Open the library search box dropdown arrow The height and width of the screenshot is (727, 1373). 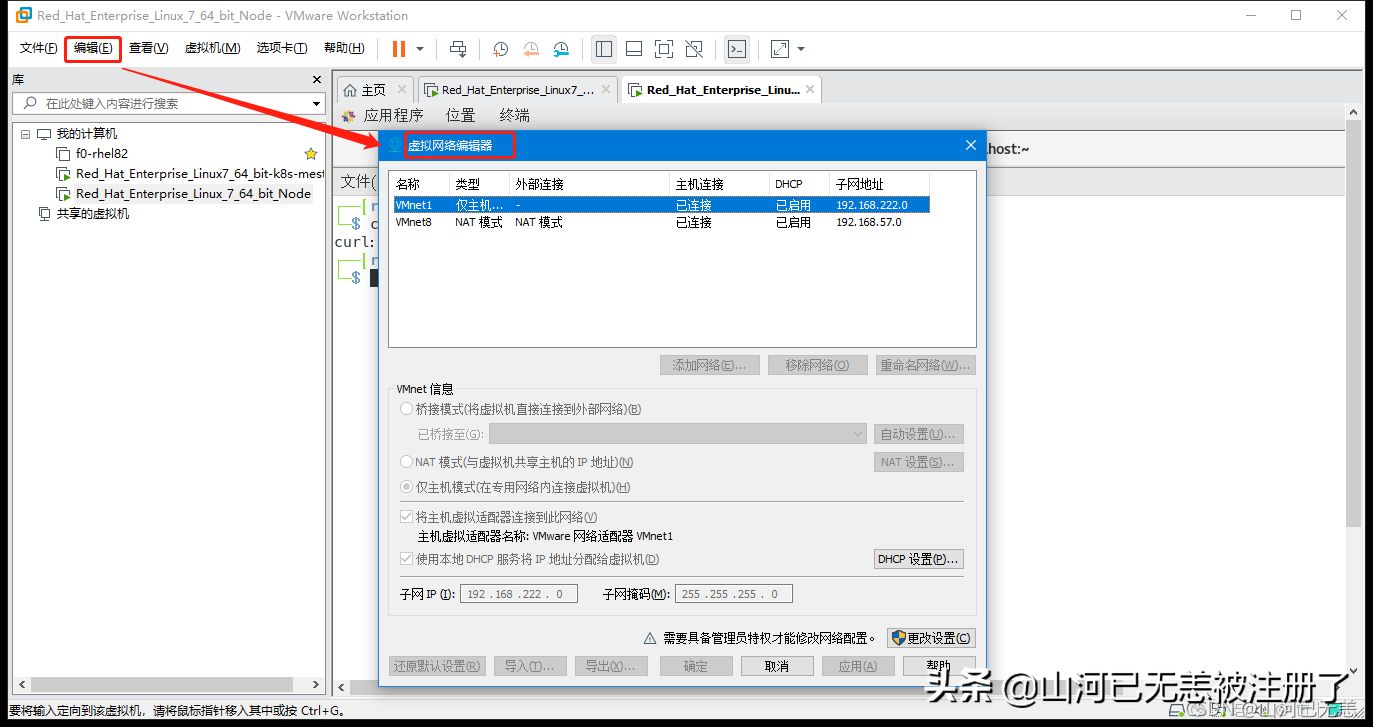[316, 103]
